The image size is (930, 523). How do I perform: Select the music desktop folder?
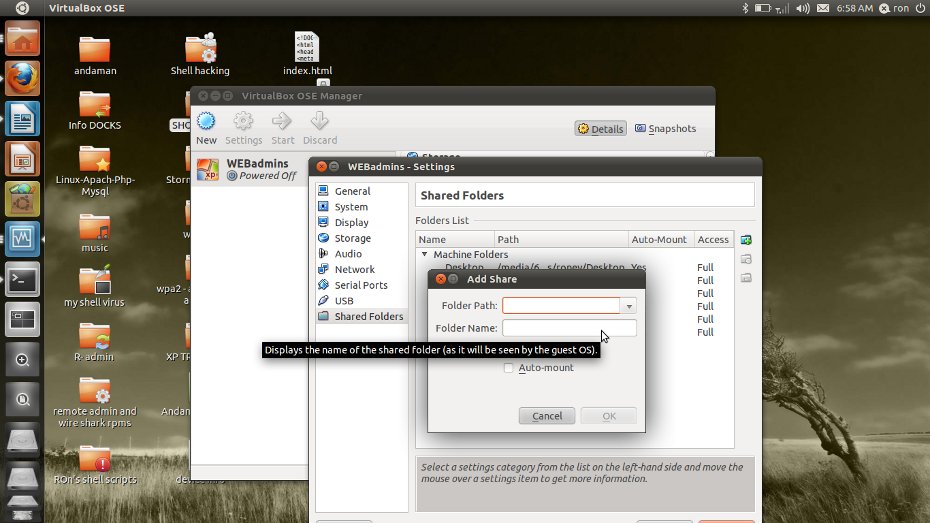95,233
